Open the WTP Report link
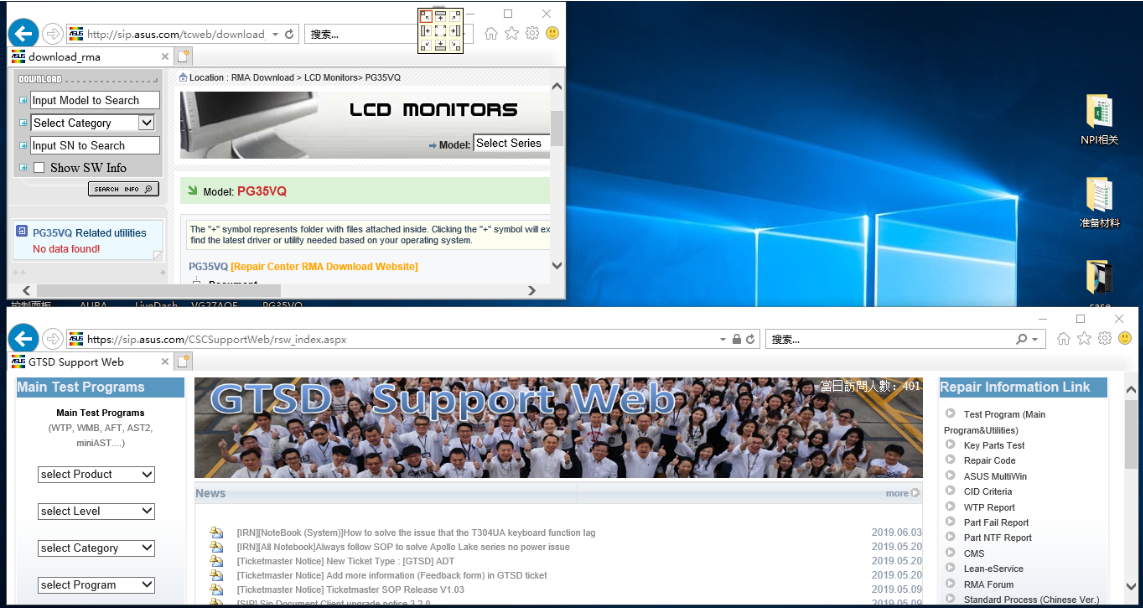 989,507
